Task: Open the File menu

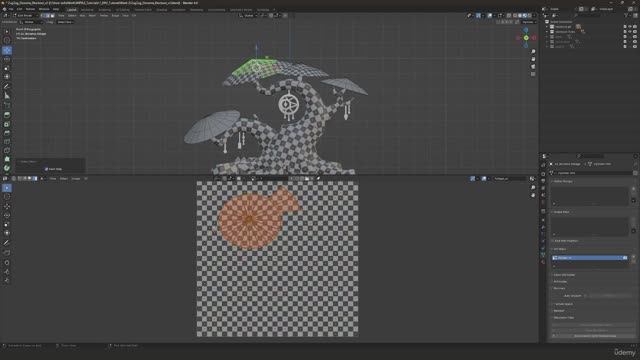Action: click(11, 9)
